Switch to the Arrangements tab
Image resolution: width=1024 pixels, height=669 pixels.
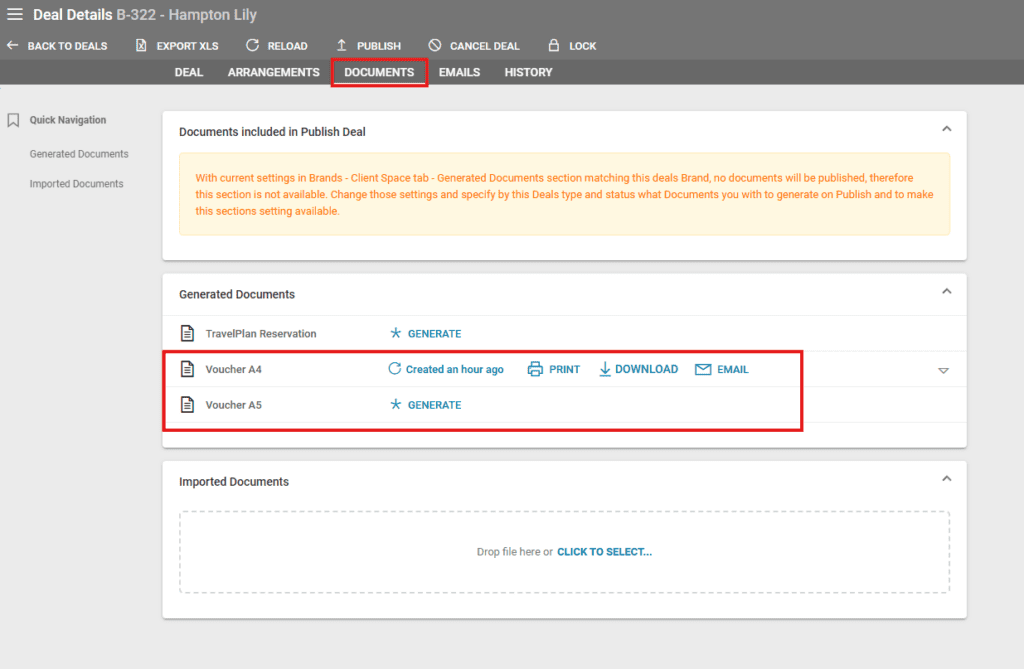(x=273, y=72)
